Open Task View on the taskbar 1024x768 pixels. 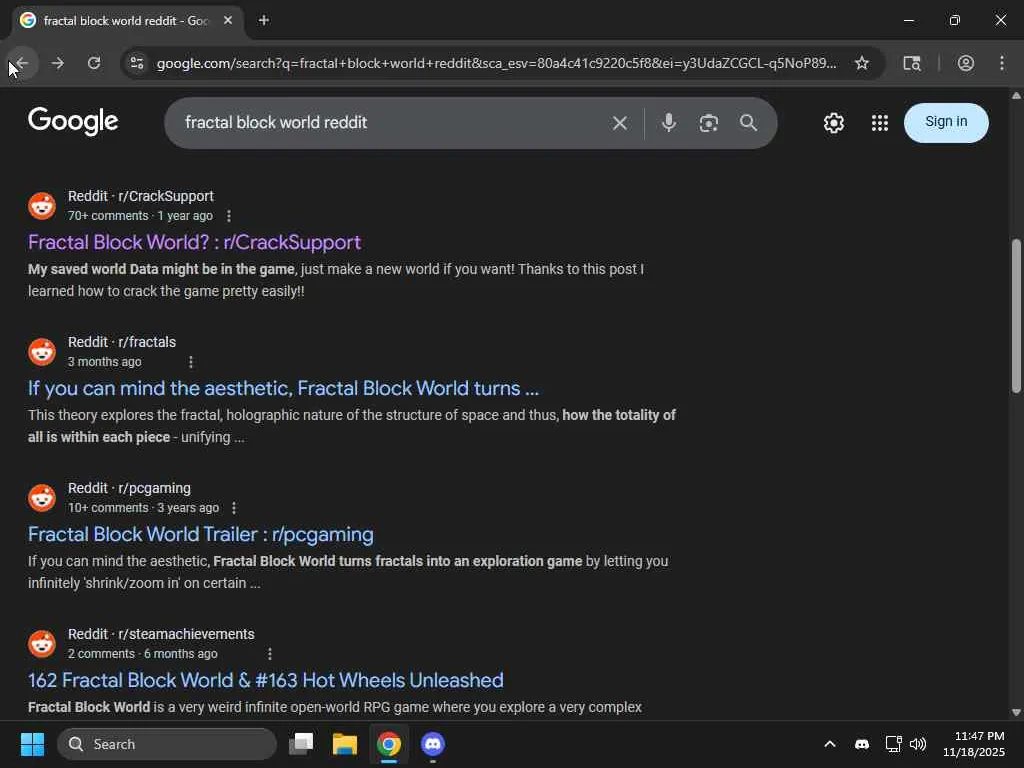(301, 744)
